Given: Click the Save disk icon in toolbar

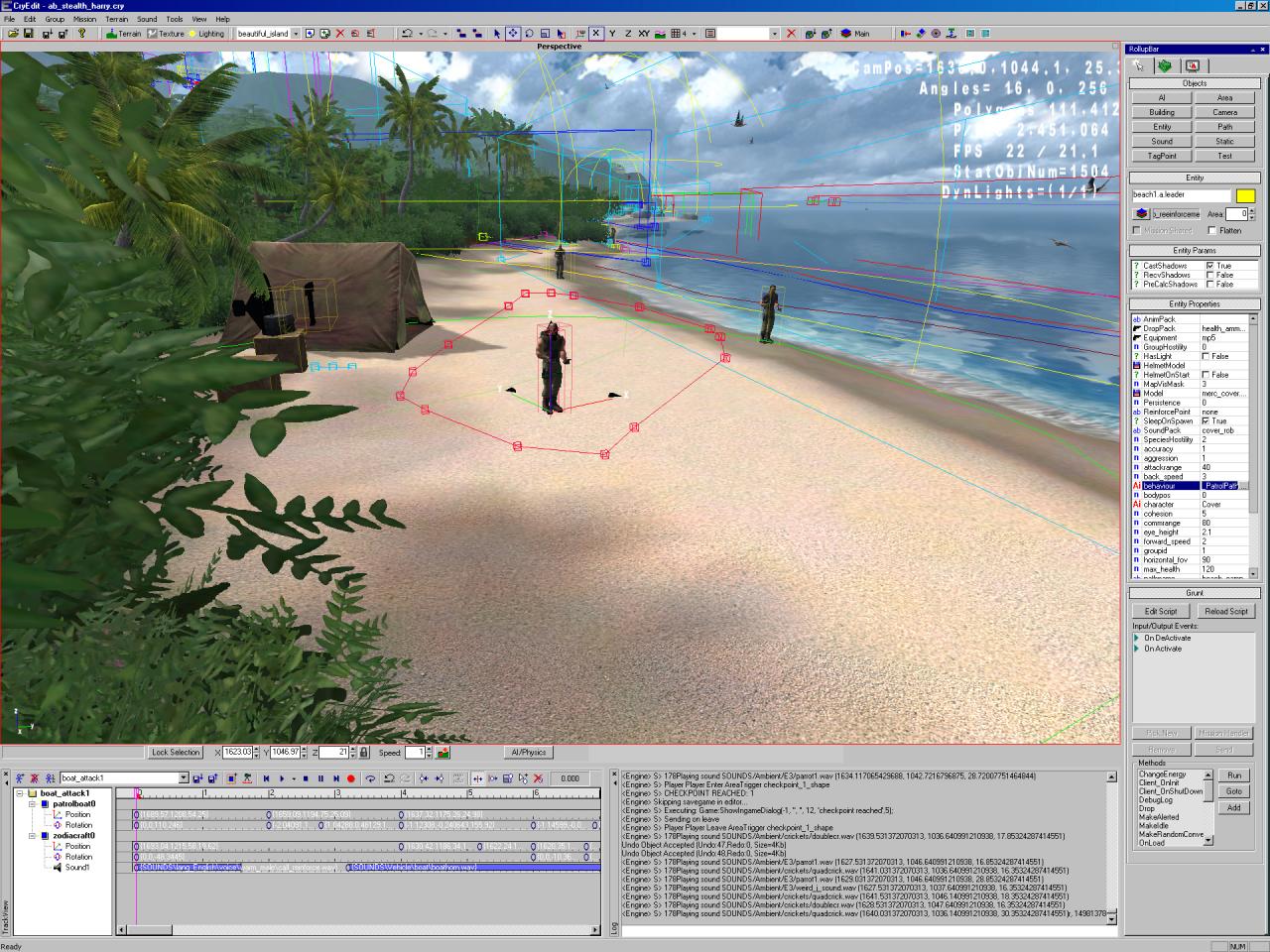Looking at the screenshot, I should point(29,34).
